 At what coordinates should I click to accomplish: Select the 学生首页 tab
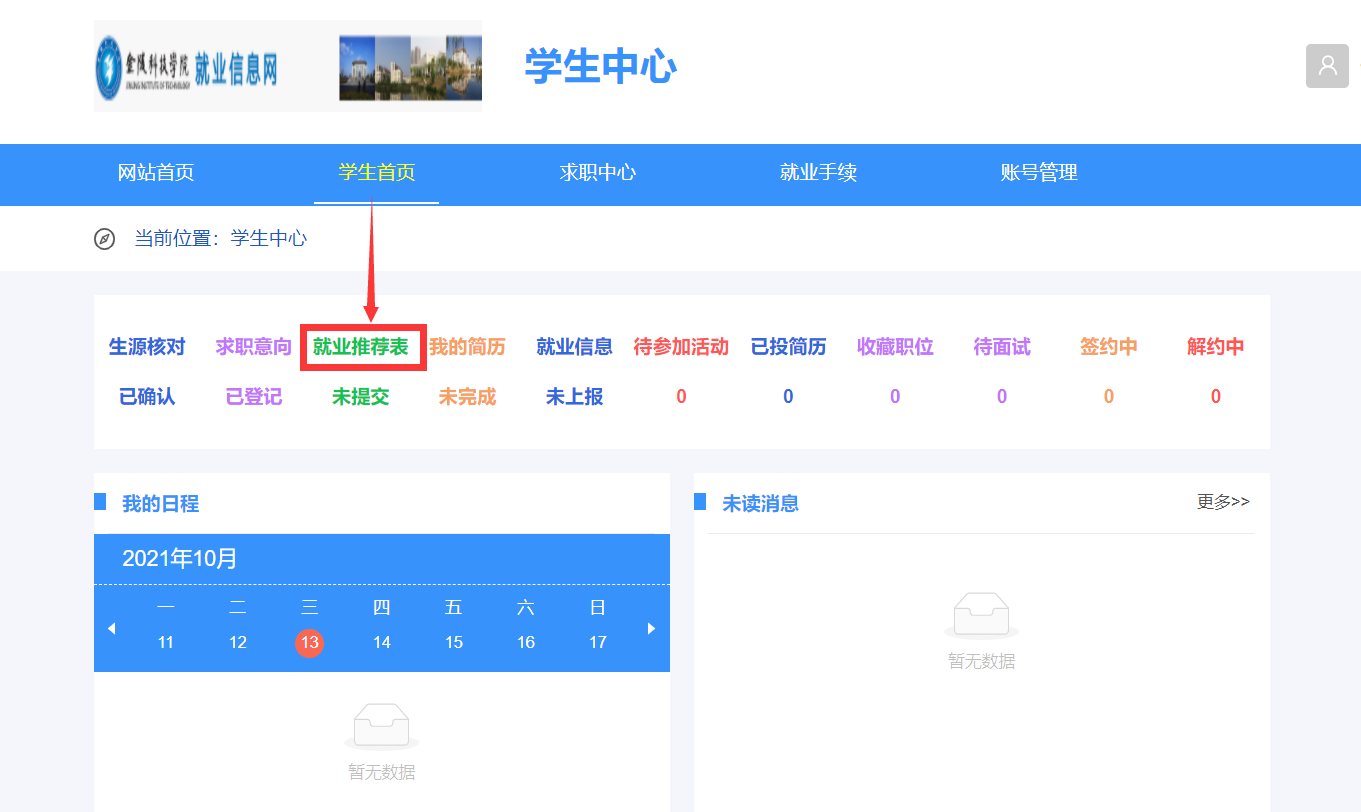pos(376,173)
